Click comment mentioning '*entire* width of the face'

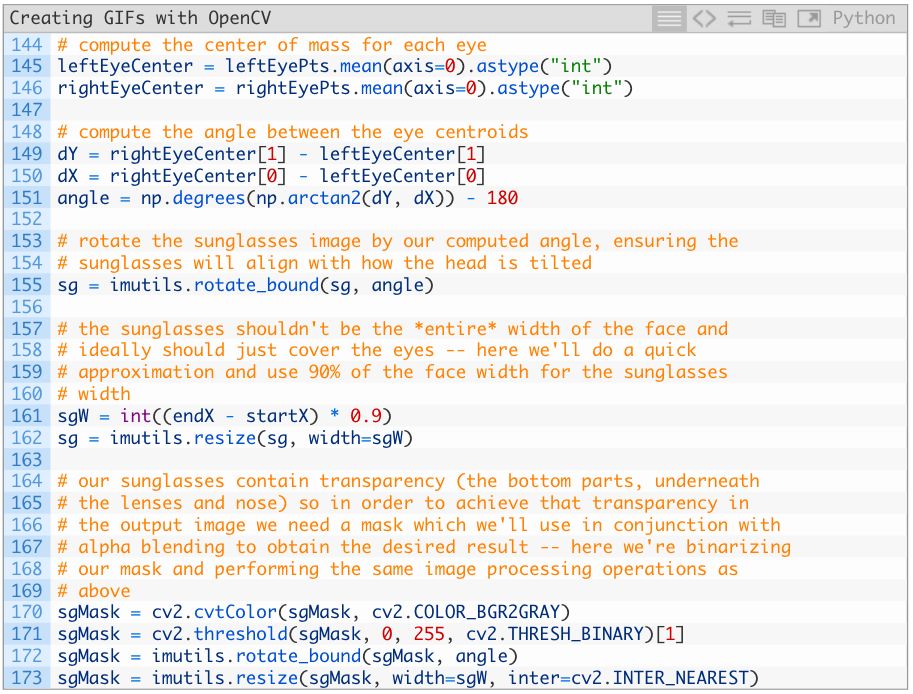point(392,329)
